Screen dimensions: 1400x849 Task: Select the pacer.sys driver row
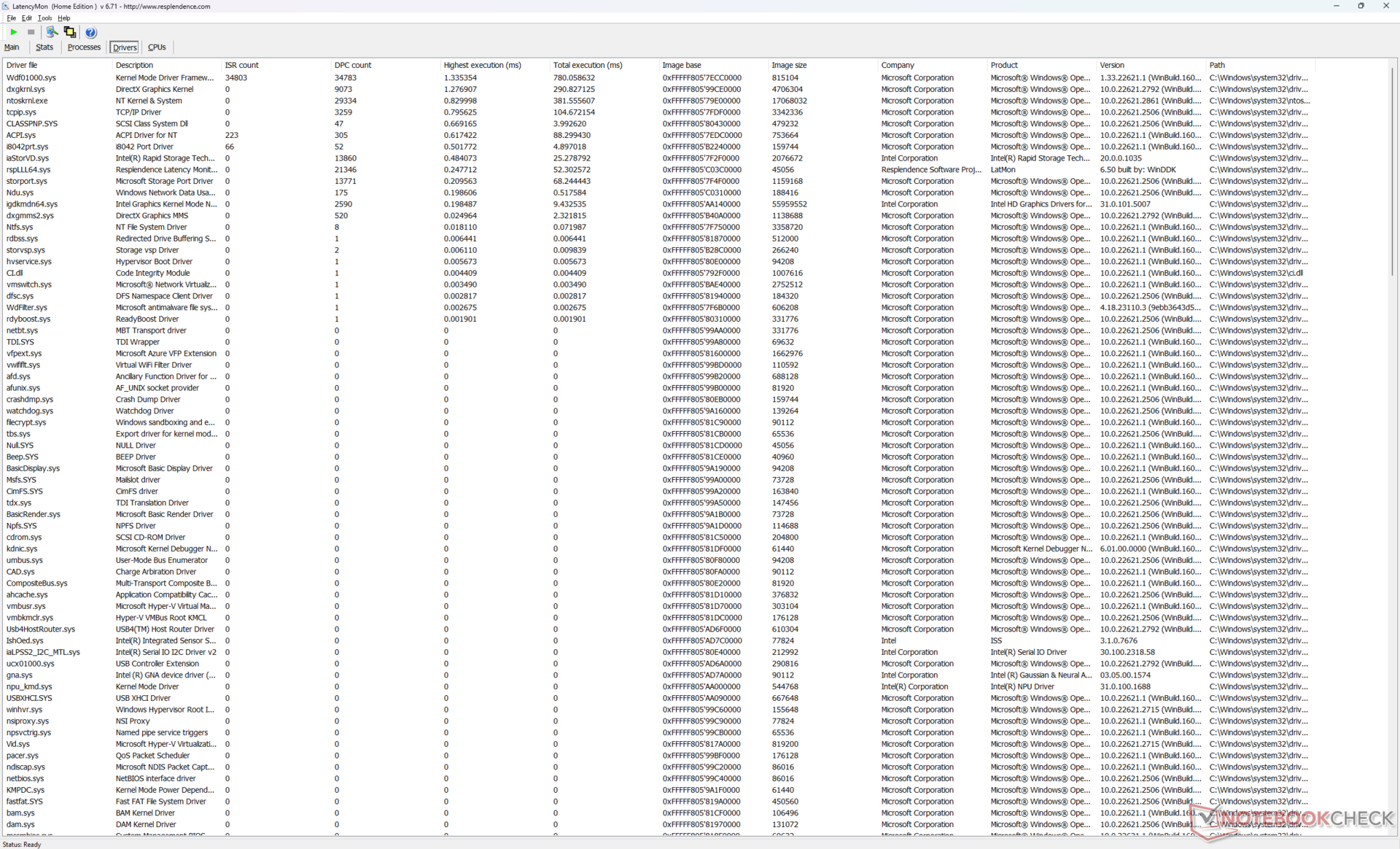coord(658,756)
